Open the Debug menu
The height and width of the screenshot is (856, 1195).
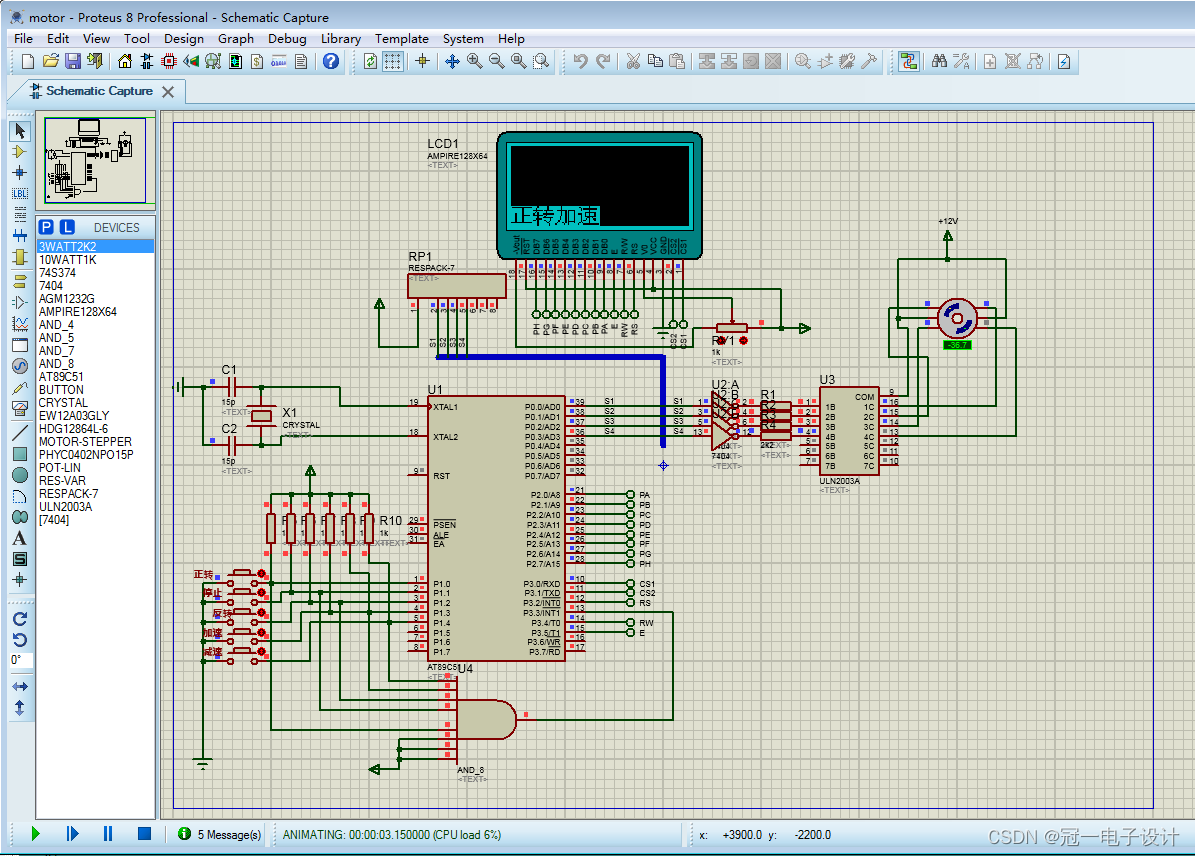(287, 38)
